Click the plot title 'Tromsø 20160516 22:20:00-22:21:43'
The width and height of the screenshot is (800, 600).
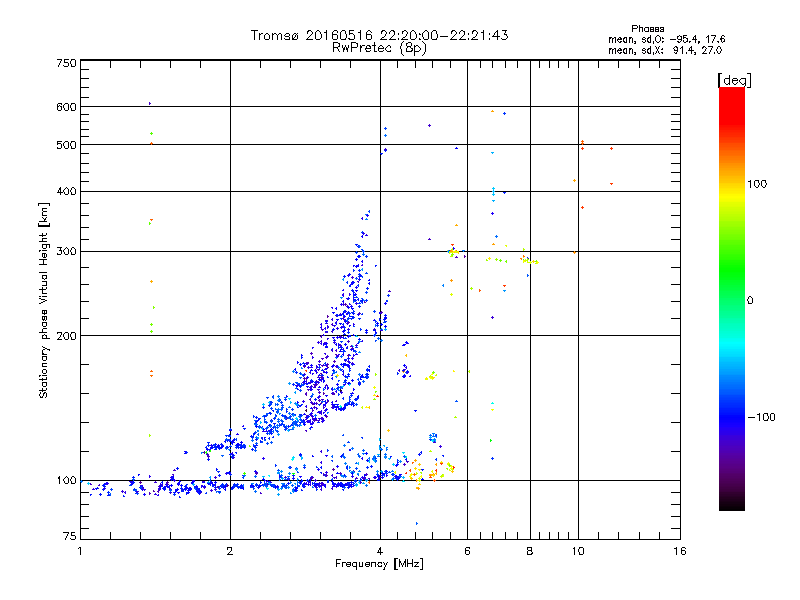point(379,35)
